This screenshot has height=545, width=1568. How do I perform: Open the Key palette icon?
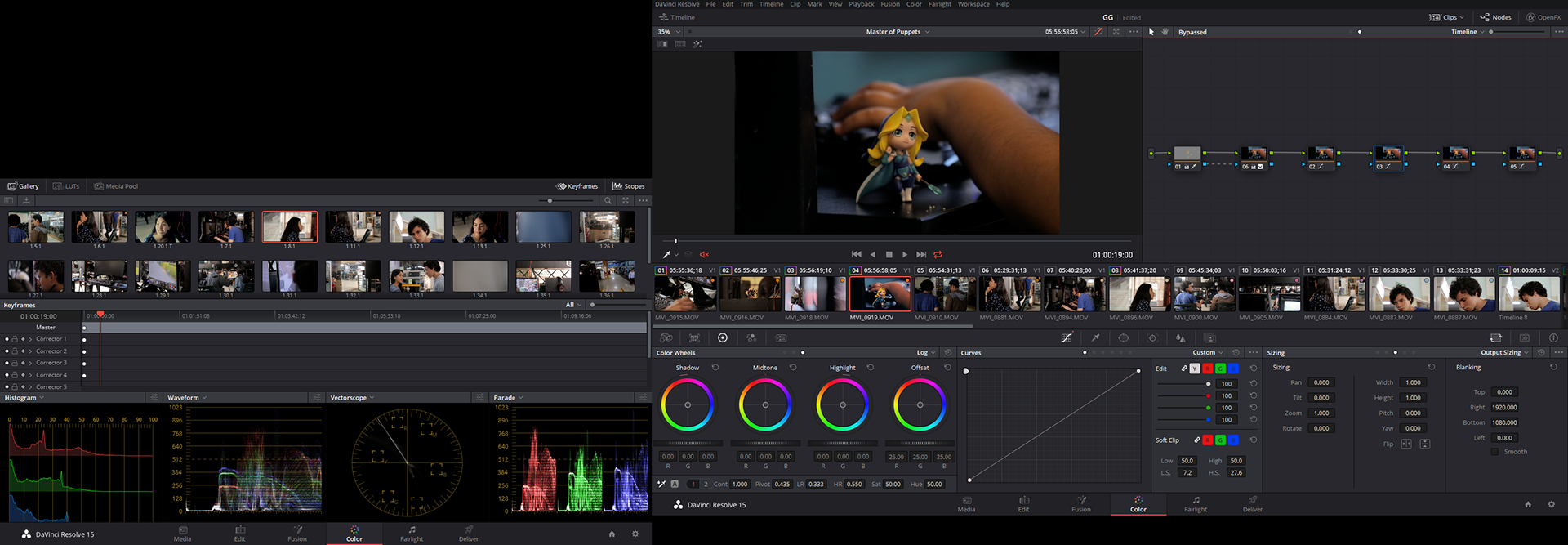(x=1209, y=337)
